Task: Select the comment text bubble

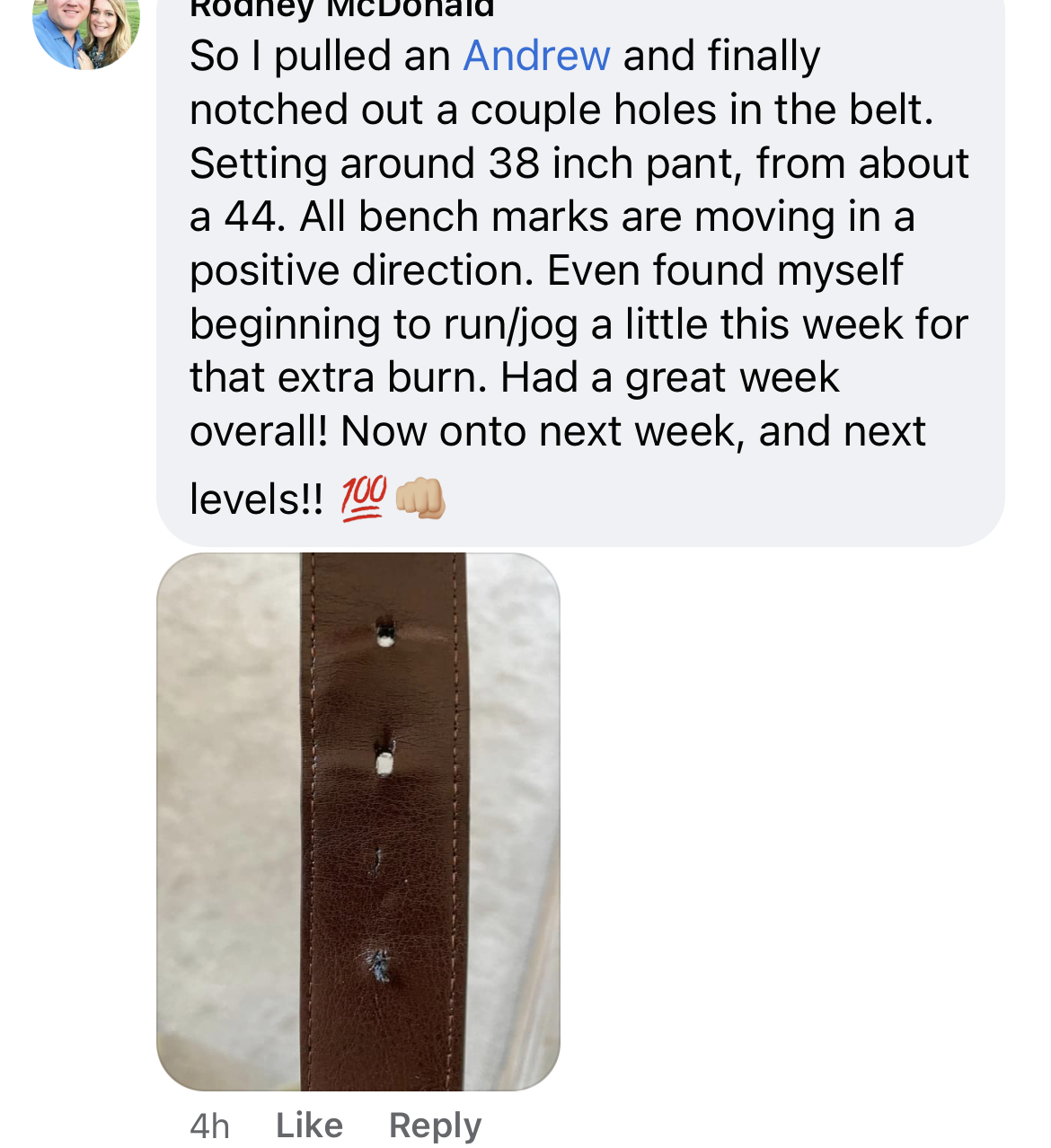Action: point(580,269)
